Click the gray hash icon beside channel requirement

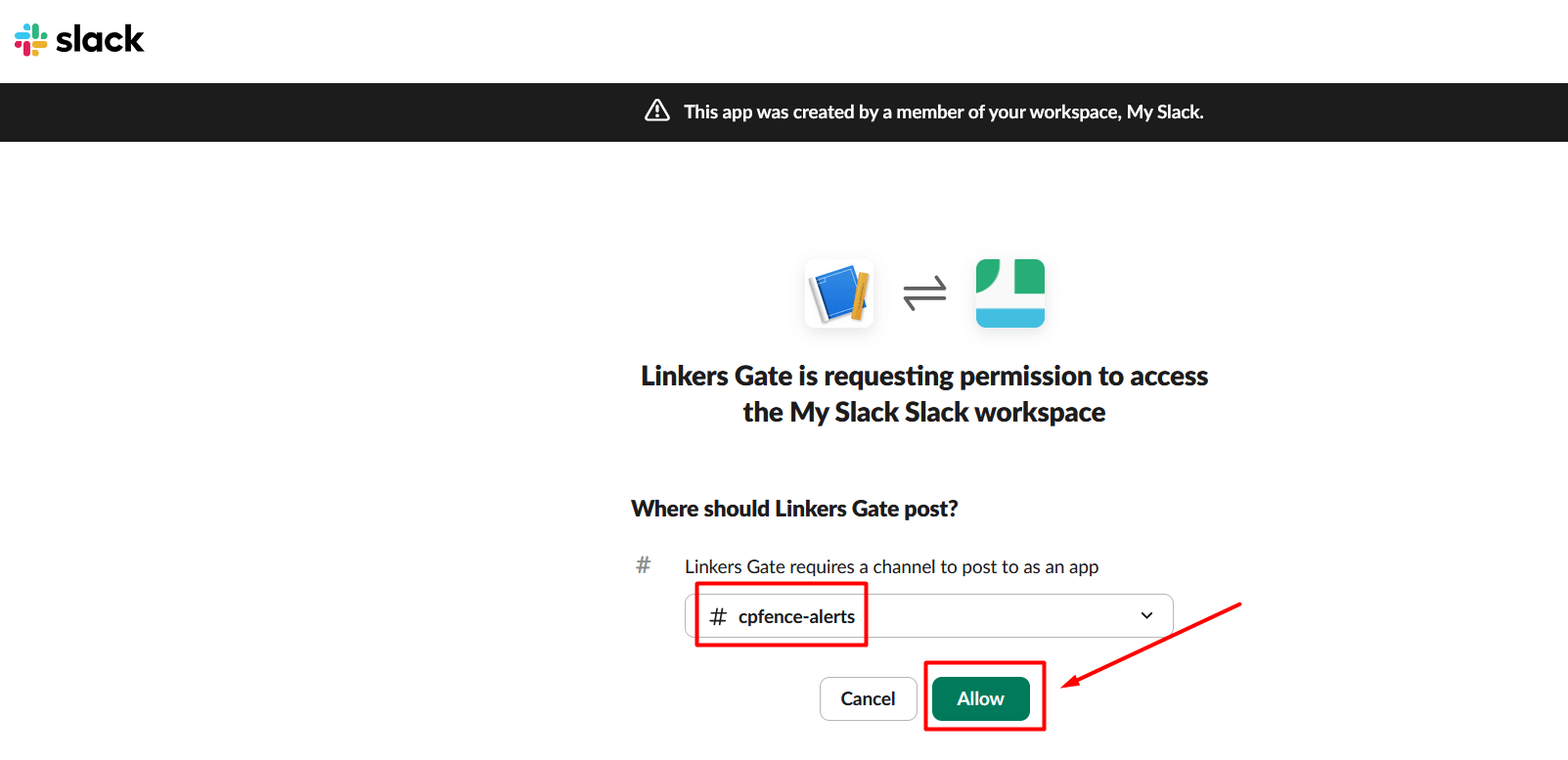(x=643, y=565)
